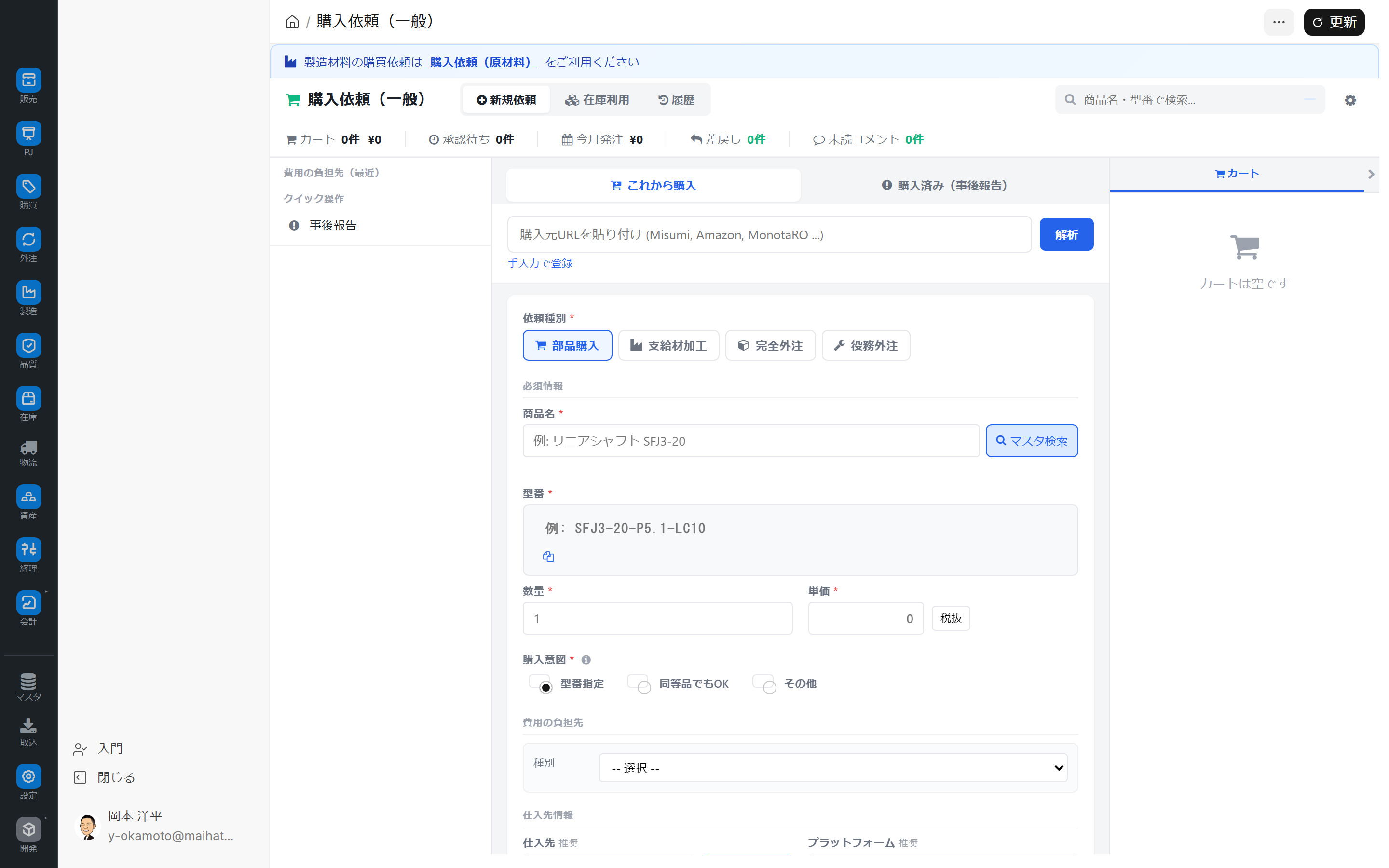Select the 外注 icon in the sidebar
Viewport: 1389px width, 868px height.
(x=28, y=244)
